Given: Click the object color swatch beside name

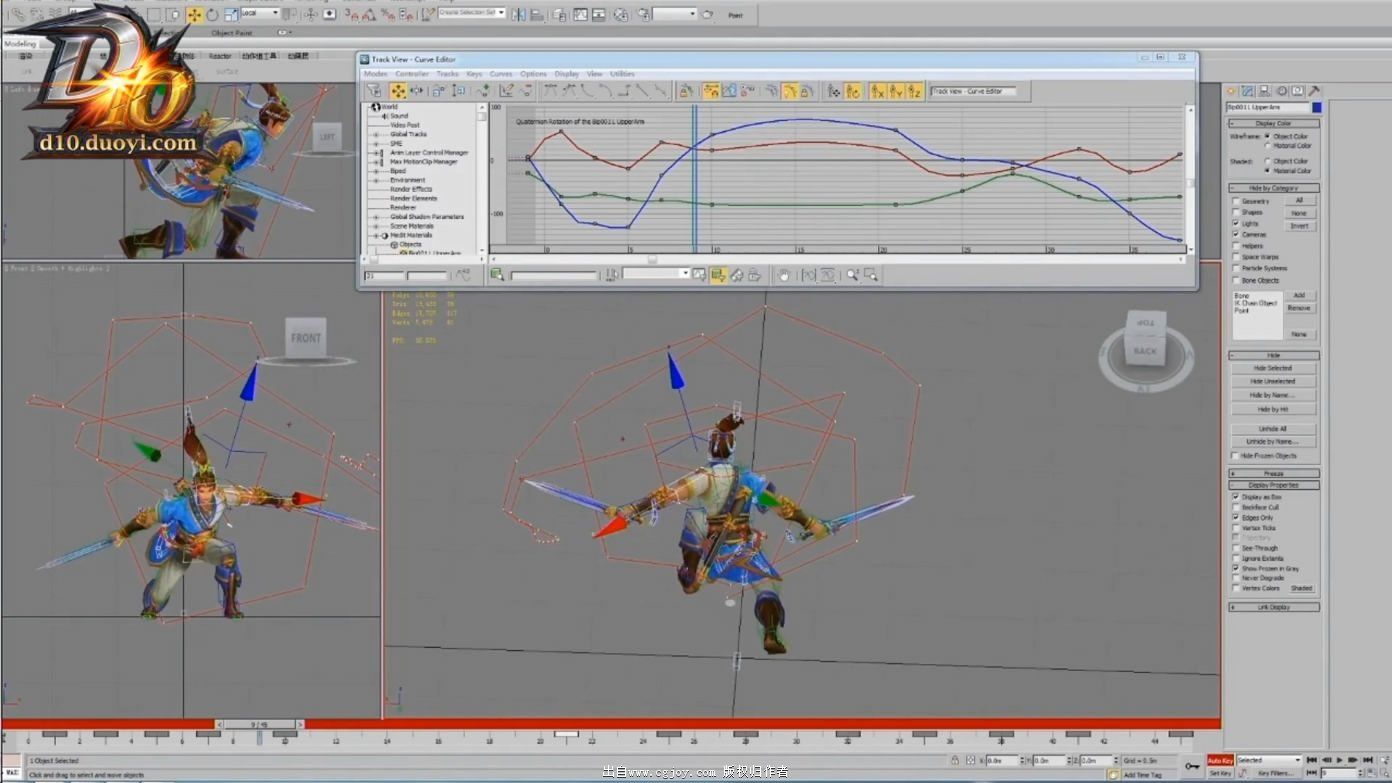Looking at the screenshot, I should 1317,107.
